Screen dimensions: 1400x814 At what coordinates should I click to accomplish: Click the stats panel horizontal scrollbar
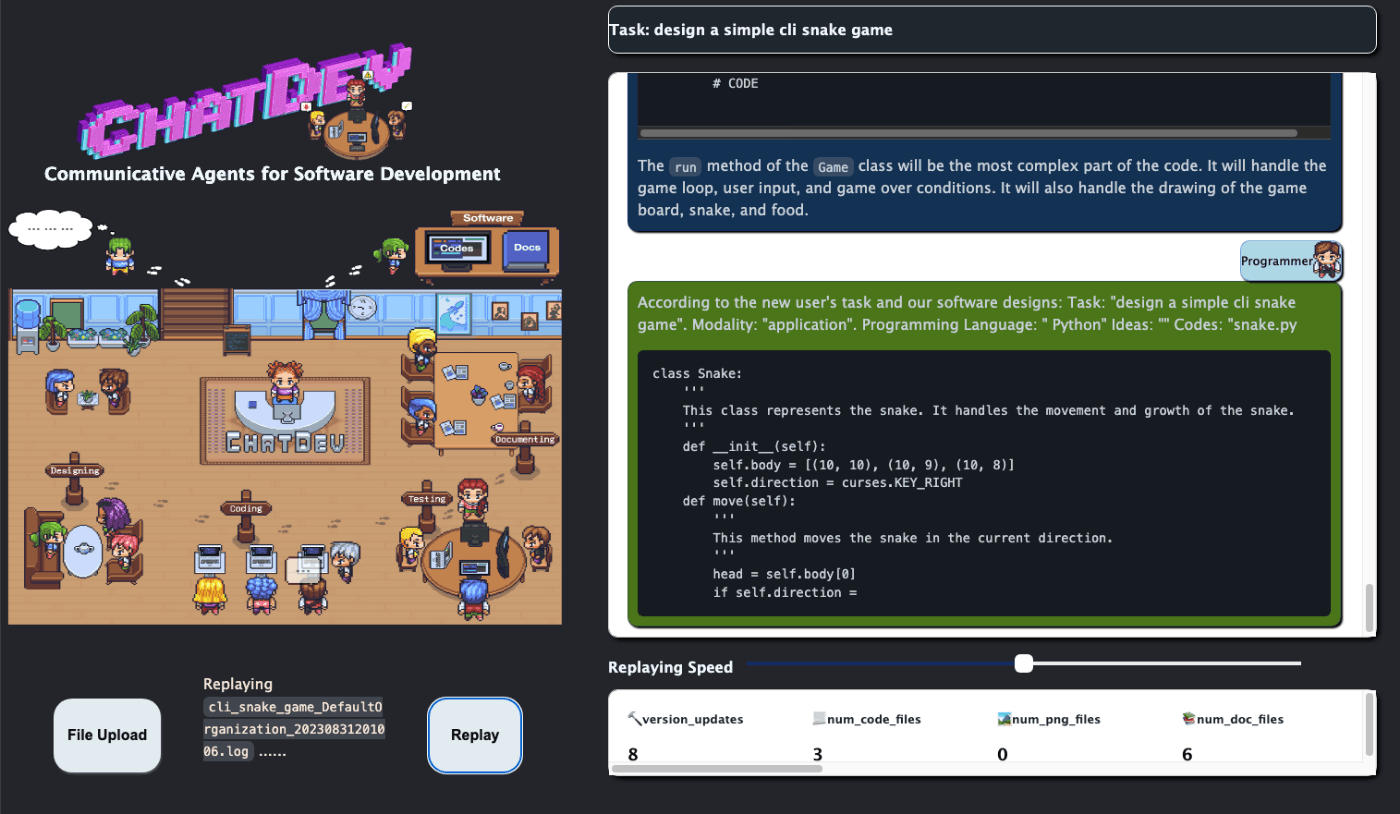pyautogui.click(x=717, y=769)
